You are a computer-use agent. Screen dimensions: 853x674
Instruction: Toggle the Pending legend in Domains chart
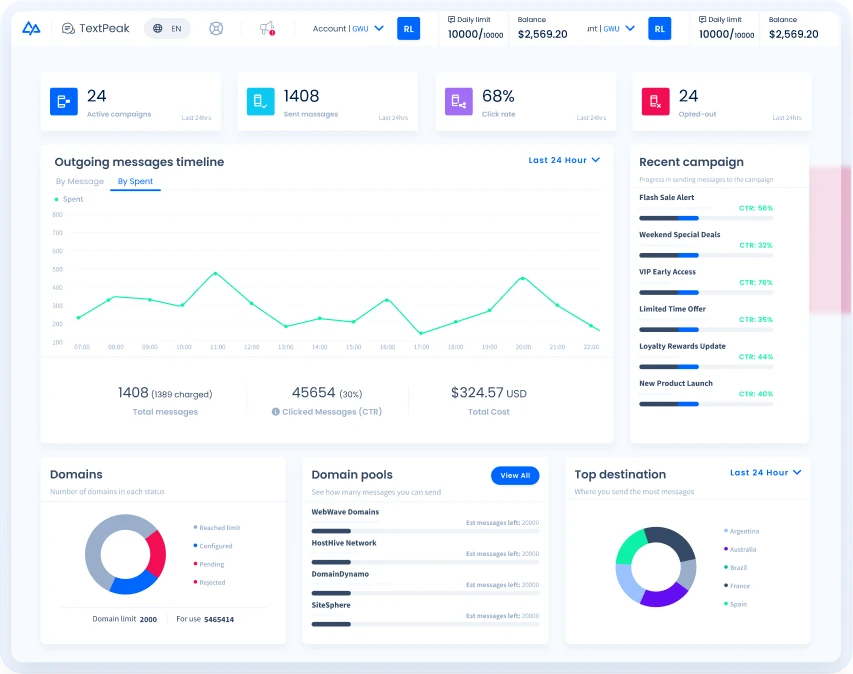(x=211, y=564)
